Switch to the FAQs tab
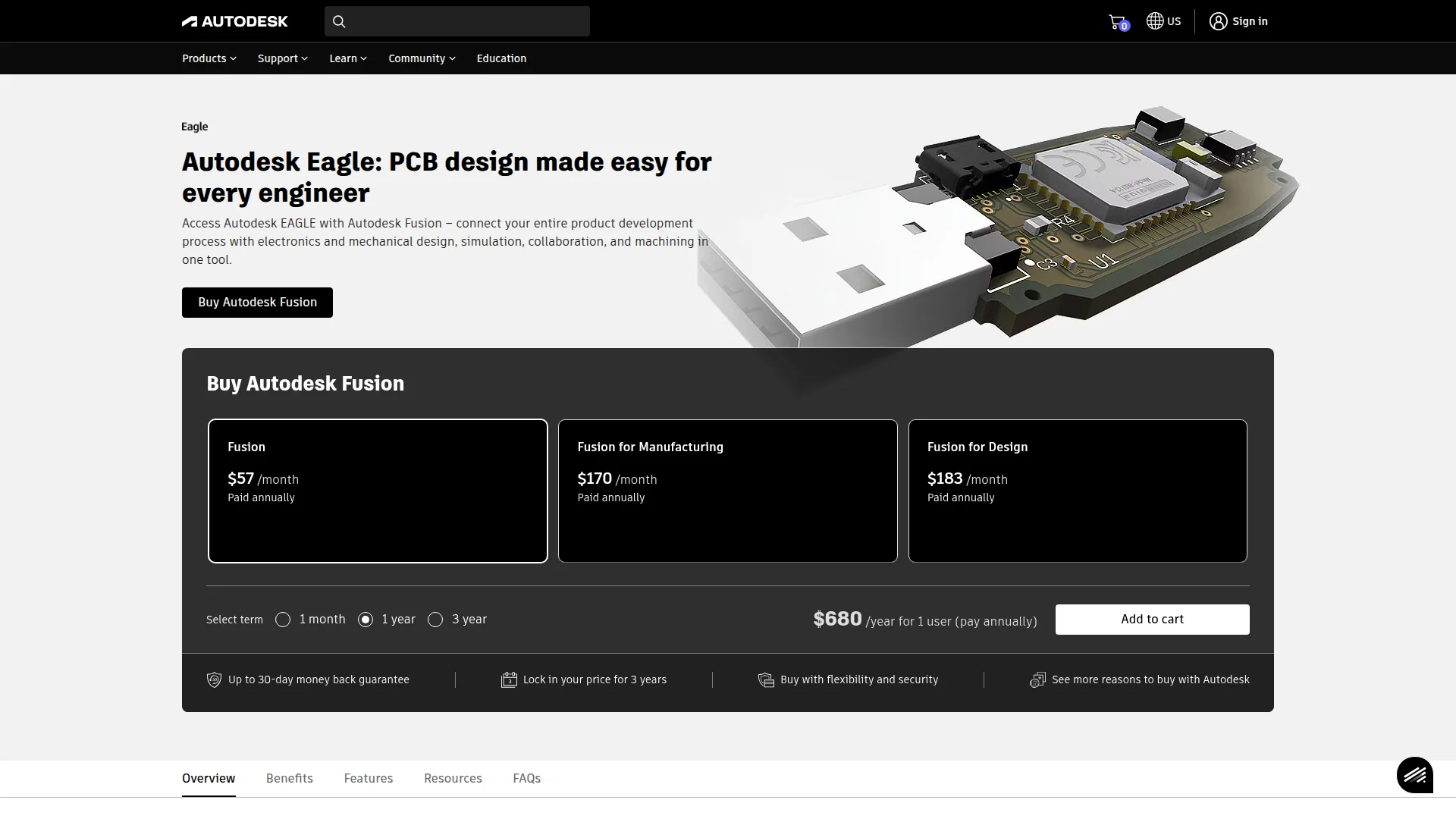 pos(527,778)
